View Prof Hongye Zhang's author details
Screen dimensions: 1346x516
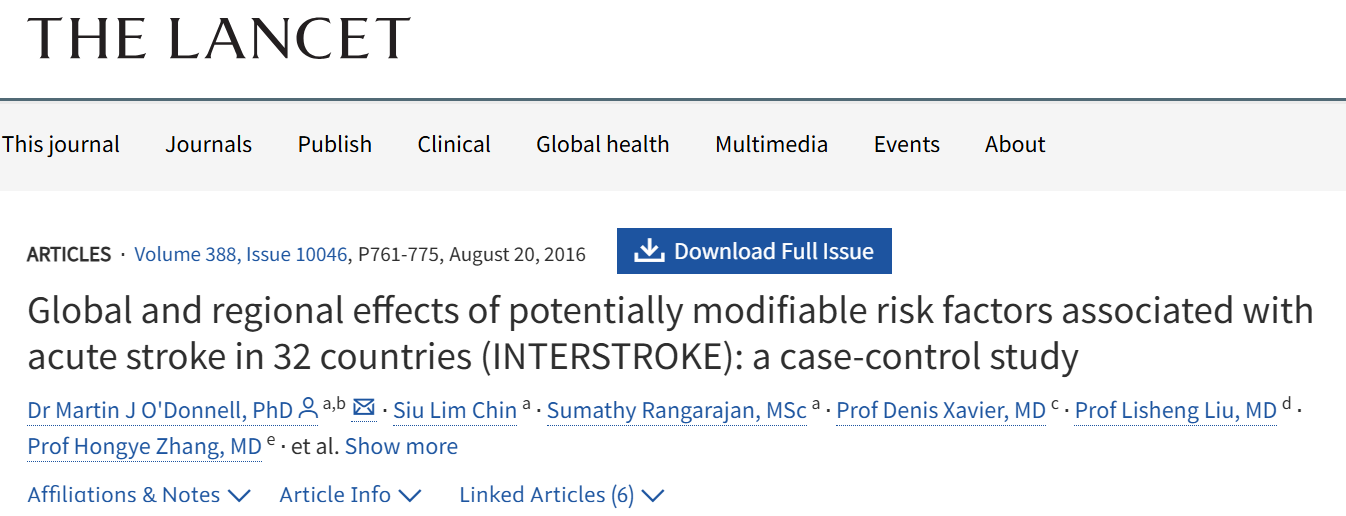click(x=144, y=446)
